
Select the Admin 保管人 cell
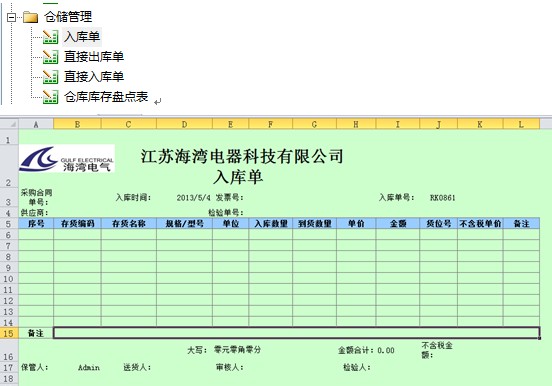click(89, 368)
